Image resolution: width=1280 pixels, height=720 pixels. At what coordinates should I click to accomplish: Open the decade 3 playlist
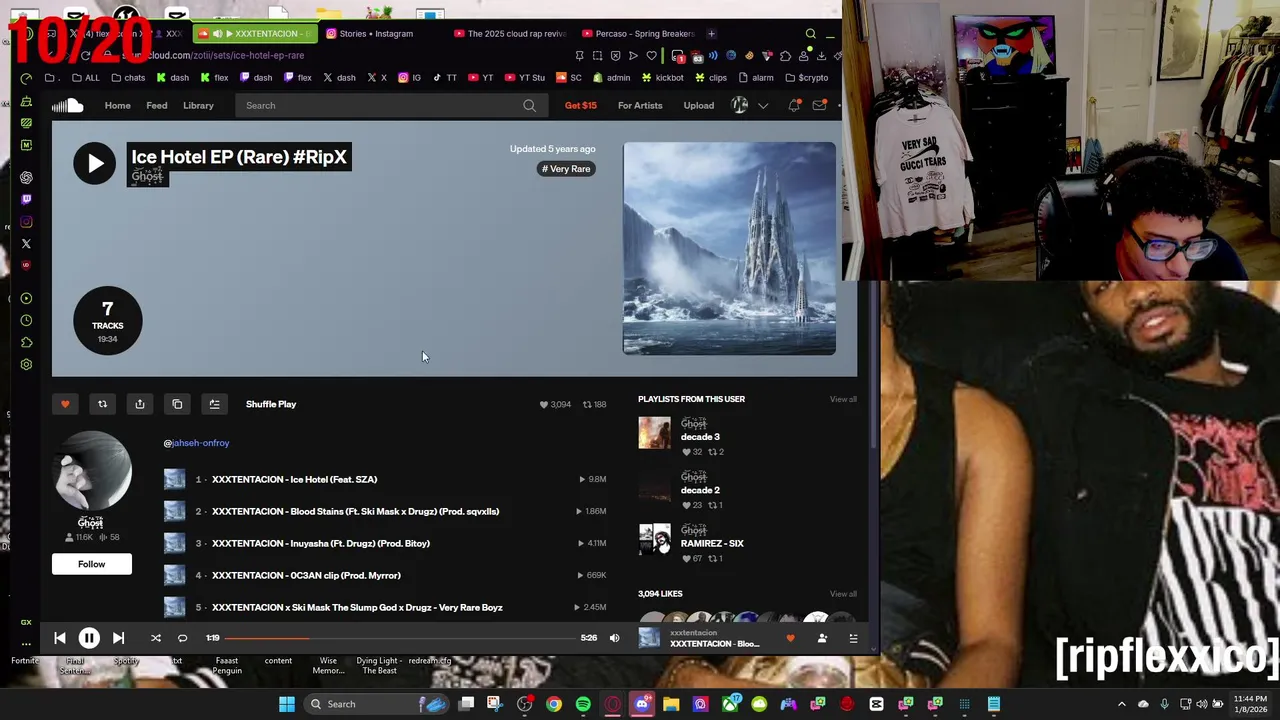pyautogui.click(x=700, y=437)
